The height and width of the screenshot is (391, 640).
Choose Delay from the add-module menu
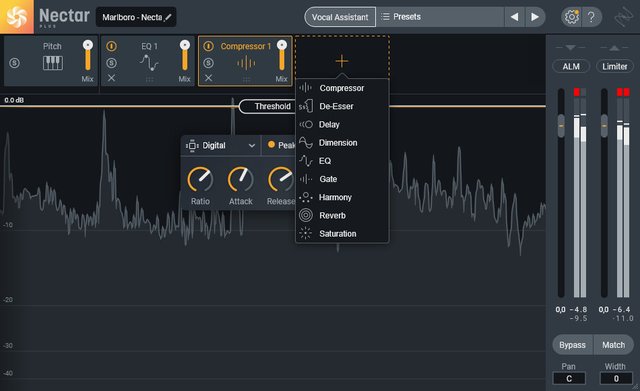pos(342,124)
